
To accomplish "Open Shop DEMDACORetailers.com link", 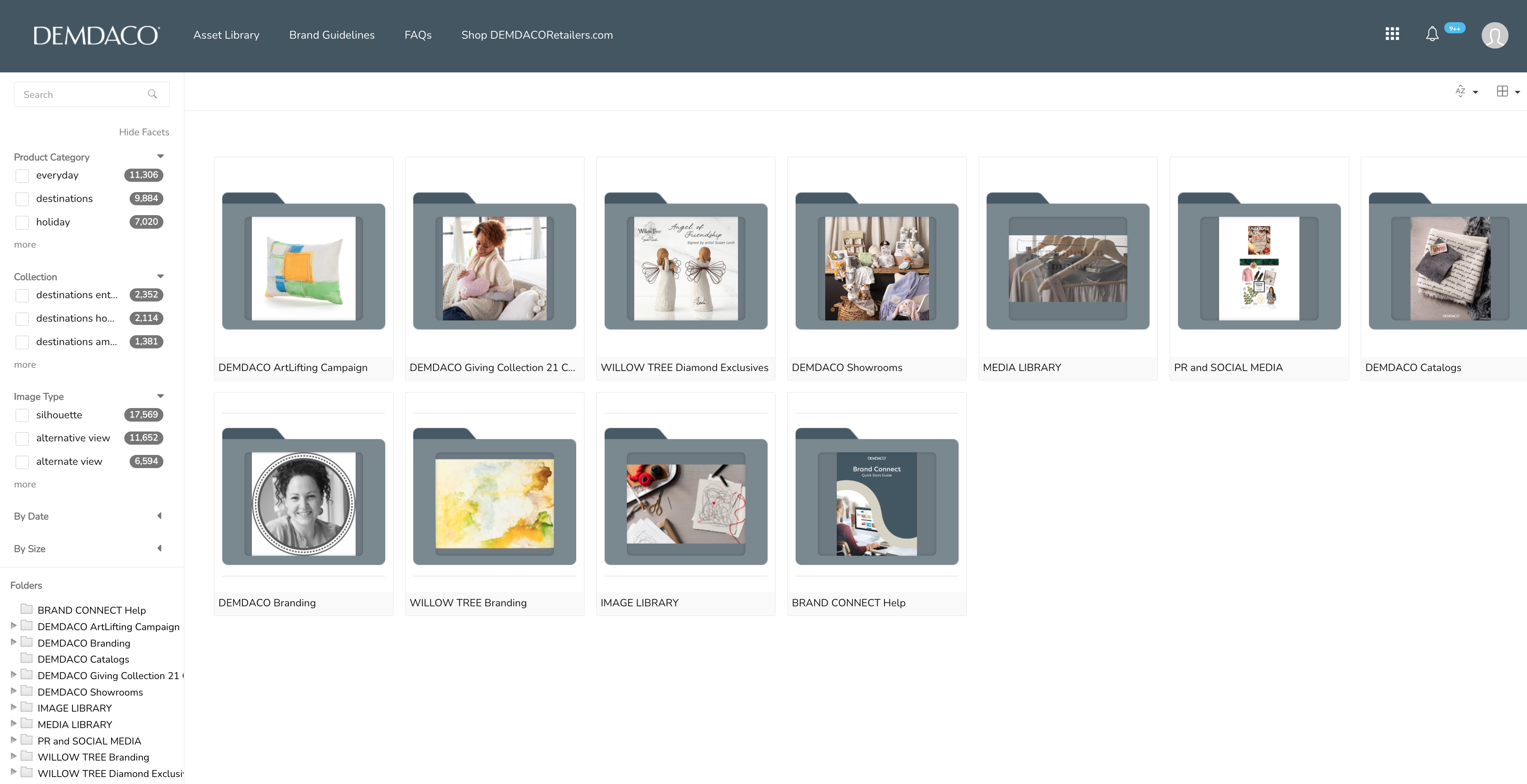I will click(x=537, y=35).
